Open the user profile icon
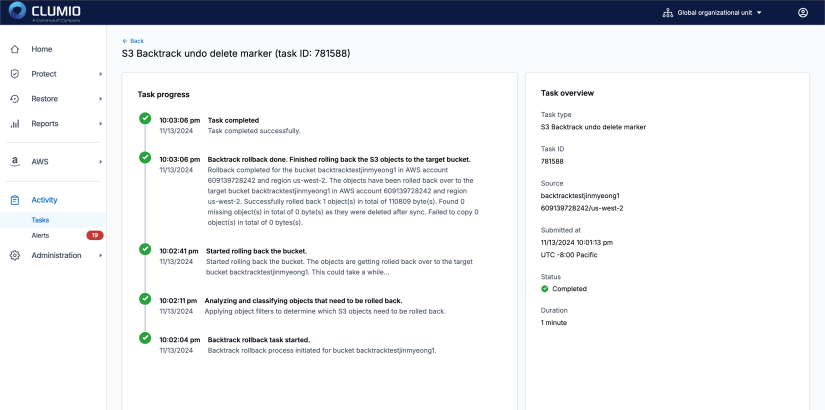Image resolution: width=825 pixels, height=410 pixels. [x=802, y=13]
